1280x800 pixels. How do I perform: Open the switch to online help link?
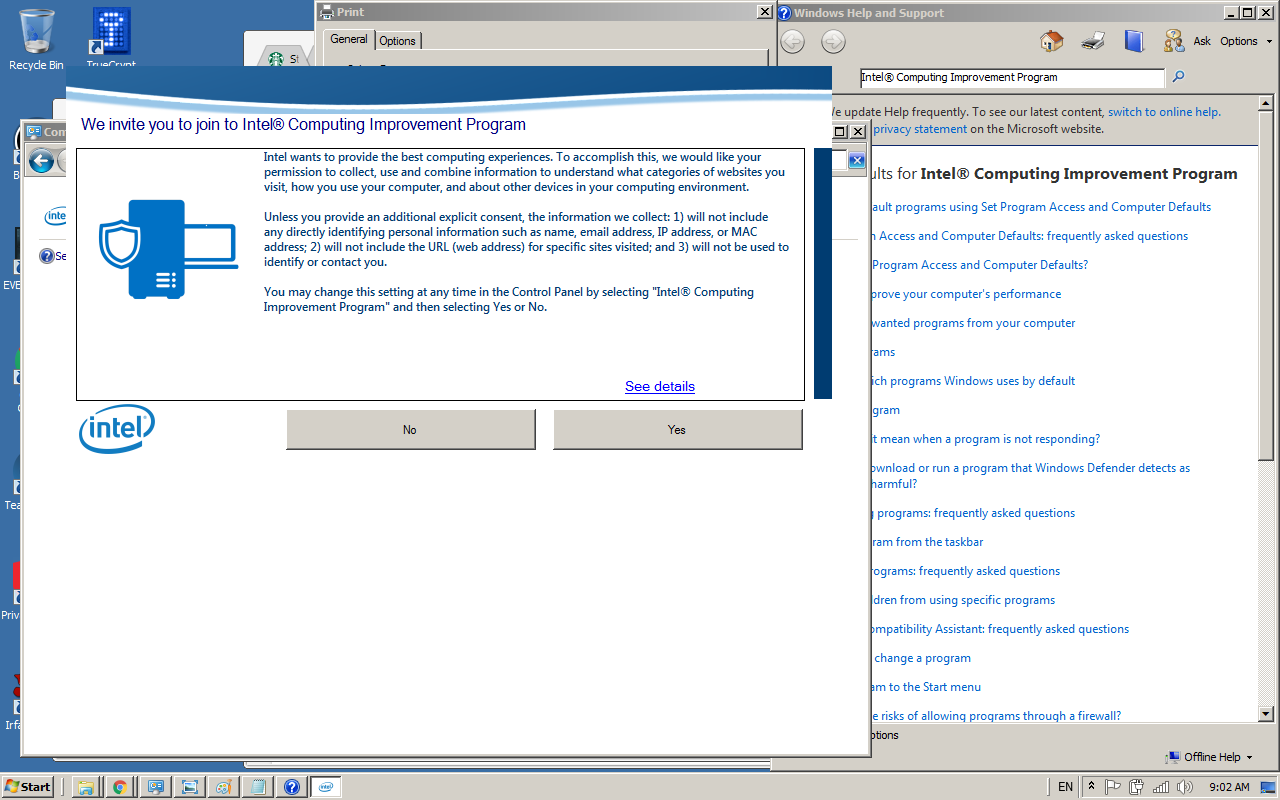pos(1164,112)
